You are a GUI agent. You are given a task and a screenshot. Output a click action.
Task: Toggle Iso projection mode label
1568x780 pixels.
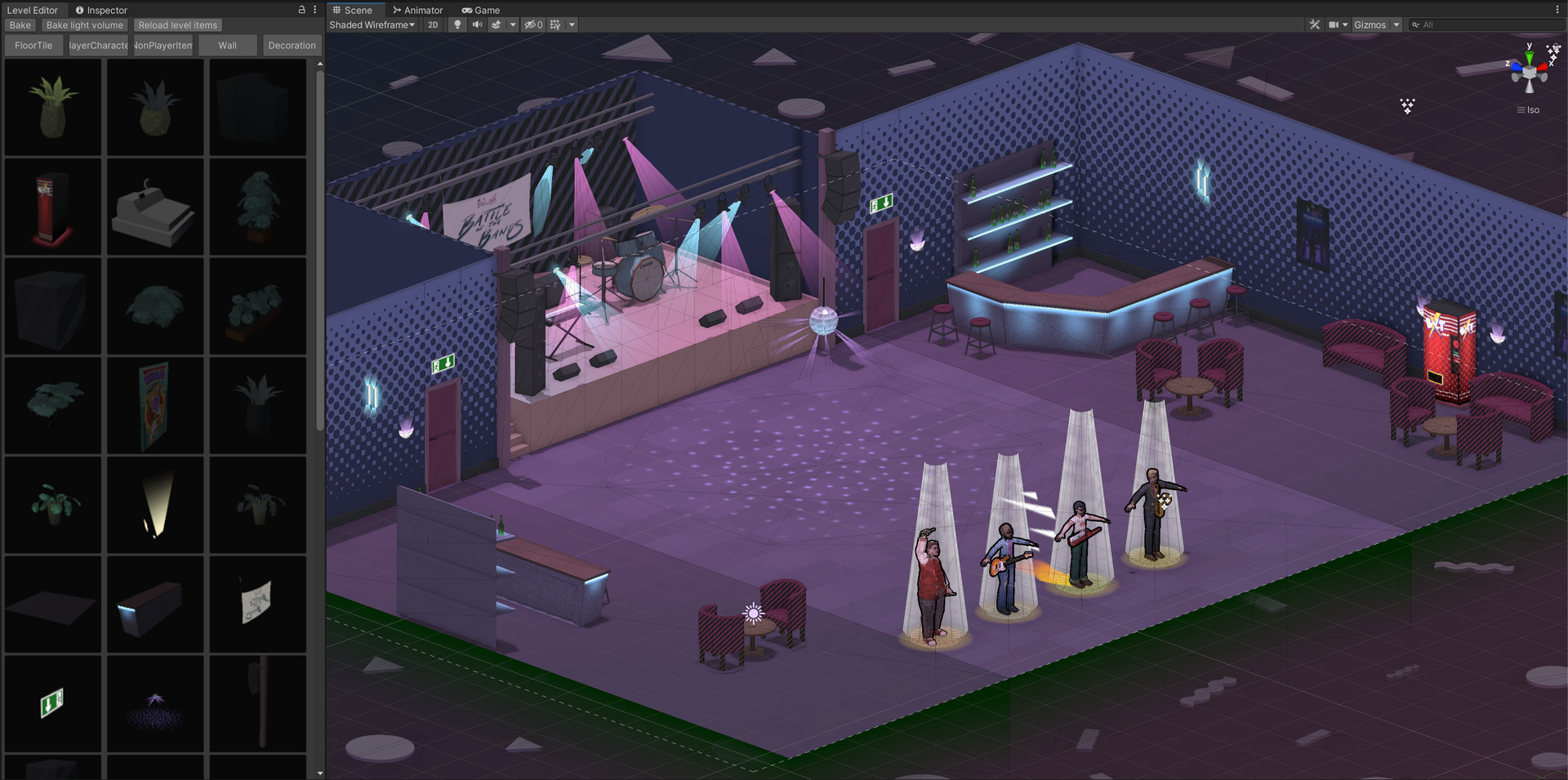click(1528, 110)
